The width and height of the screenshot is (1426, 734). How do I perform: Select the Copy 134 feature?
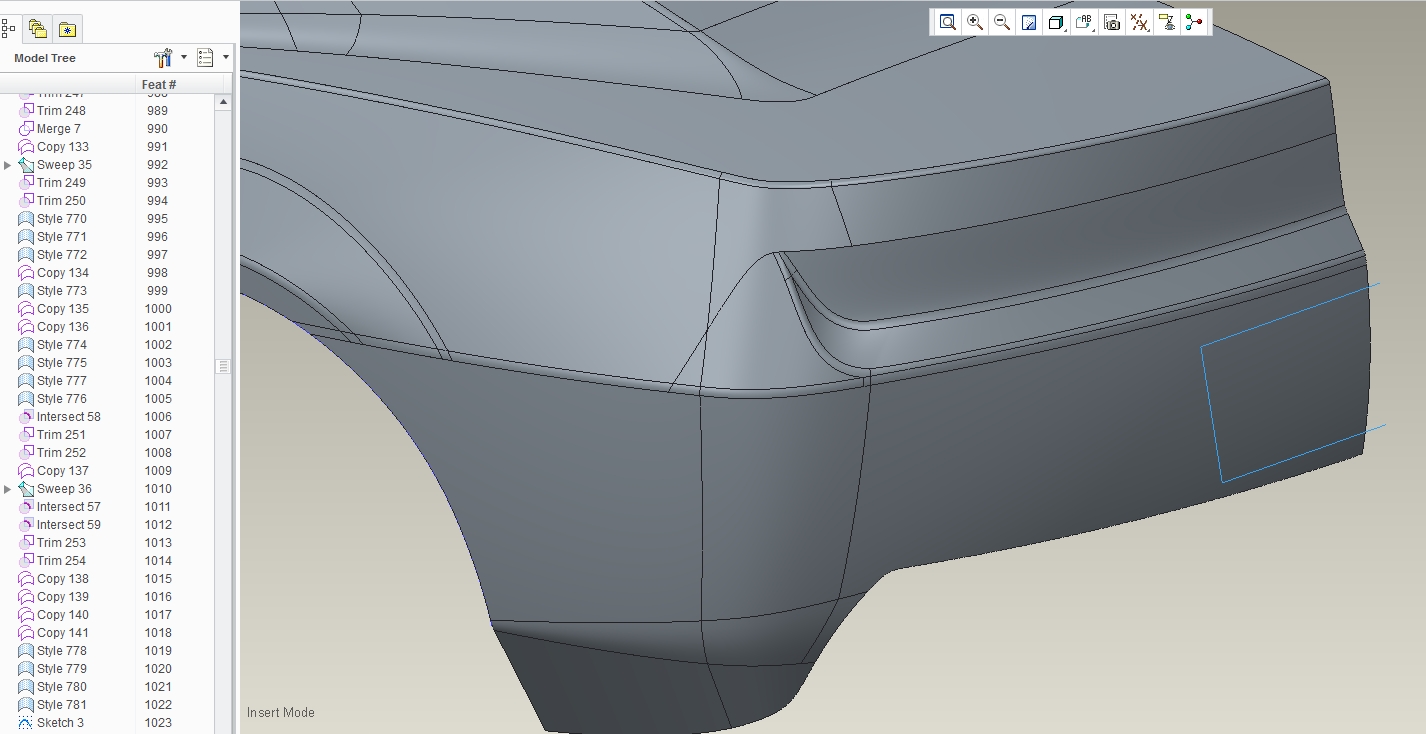(54, 273)
